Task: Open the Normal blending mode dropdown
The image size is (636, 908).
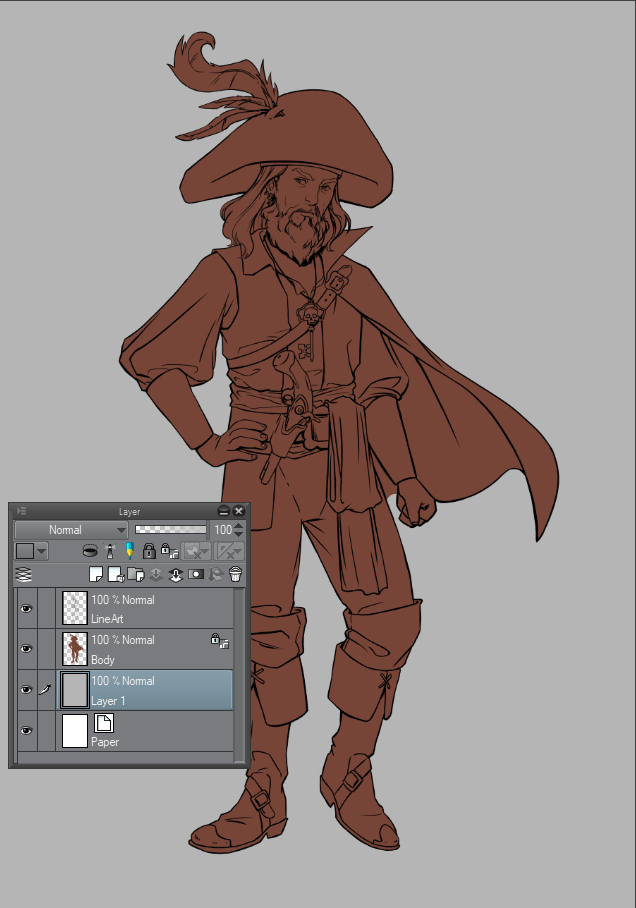Action: point(72,530)
